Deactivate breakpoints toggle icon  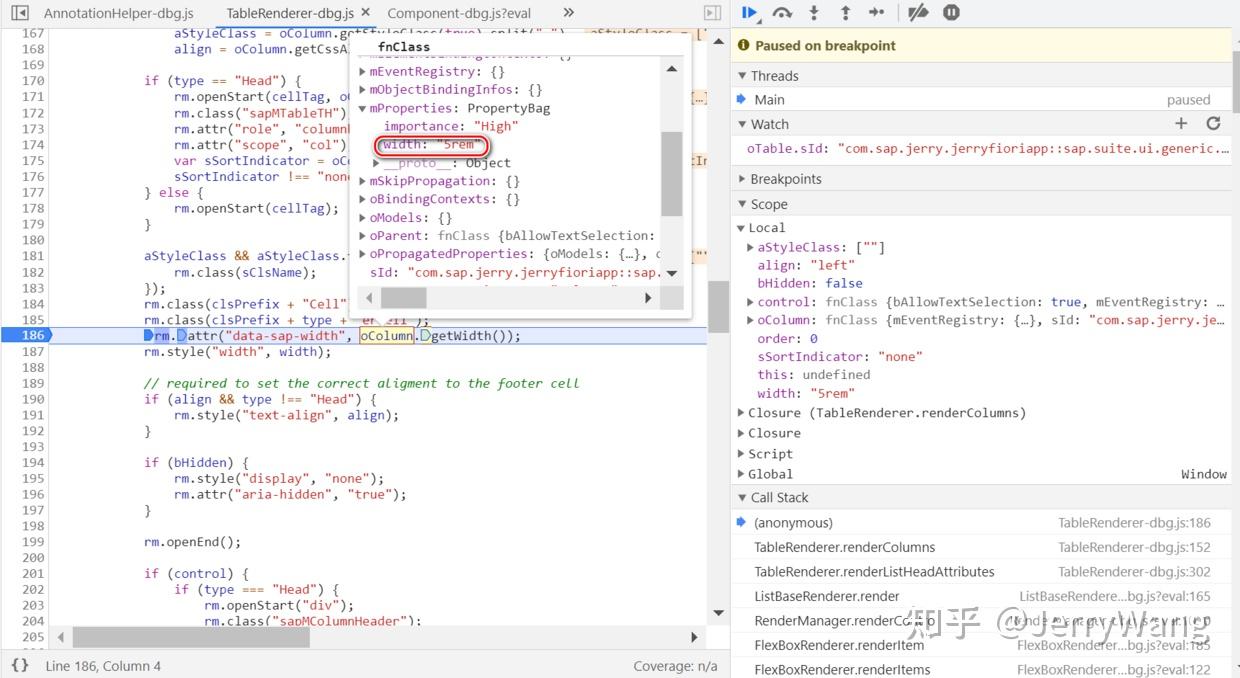coord(918,13)
